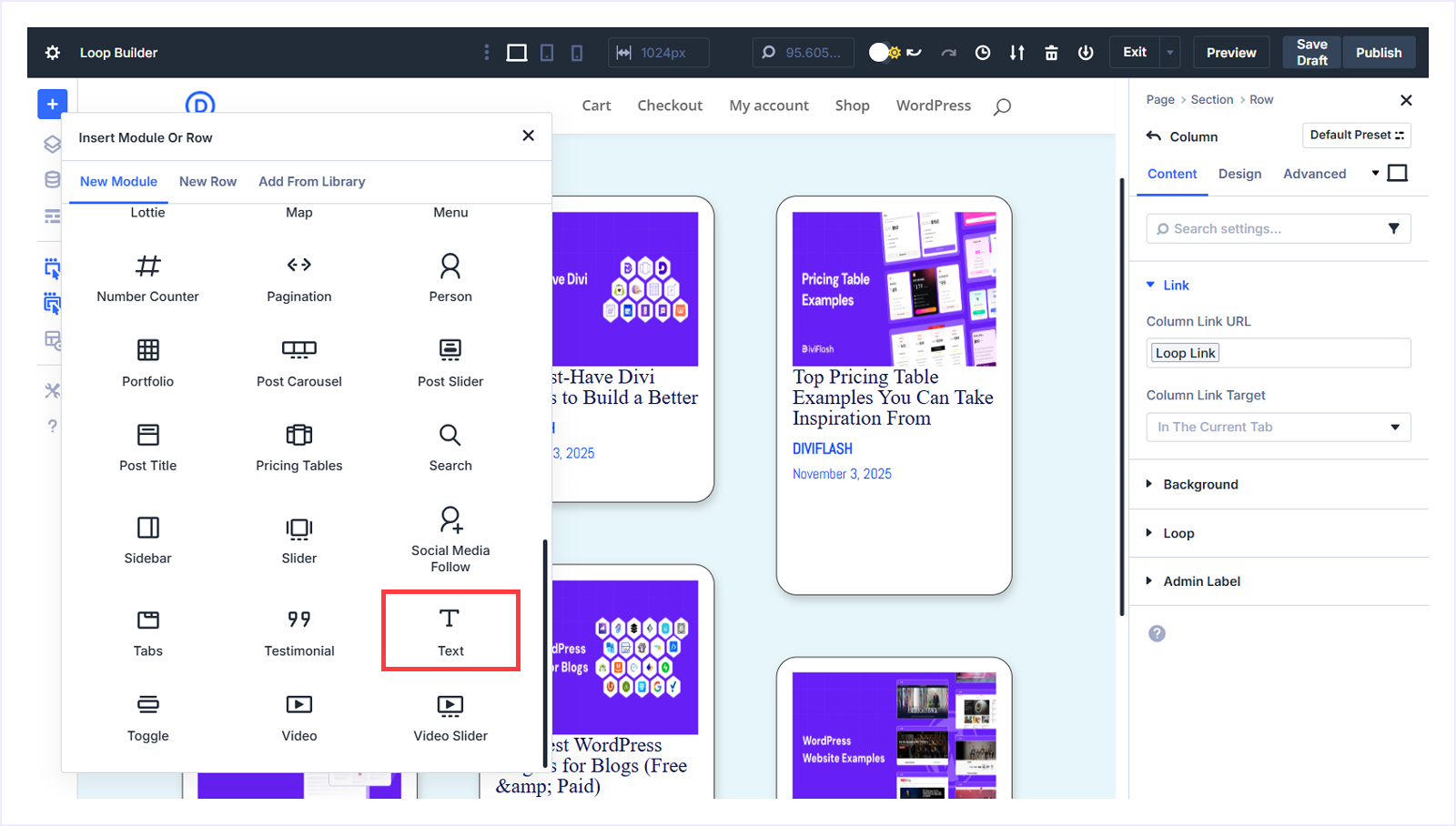1456x826 pixels.
Task: Open the Column Link Target dropdown
Action: click(x=1278, y=427)
